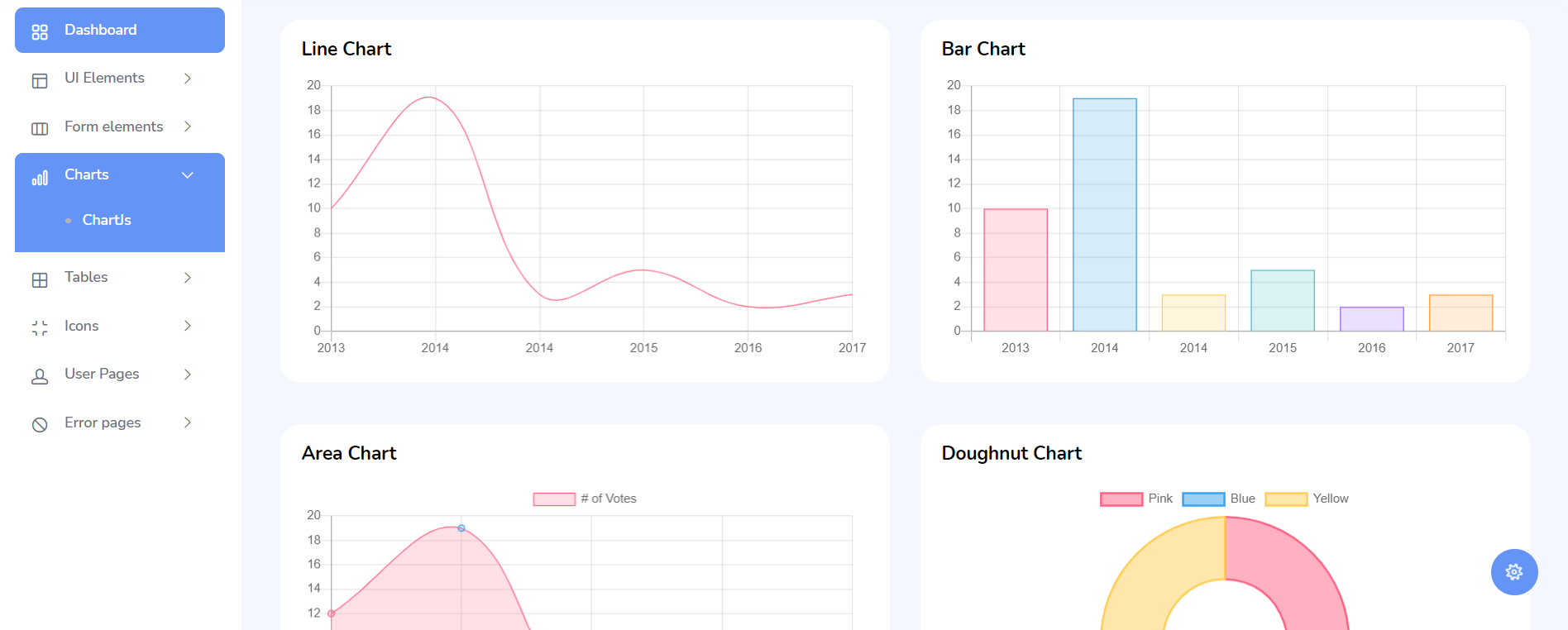Collapse the Charts menu chevron
The width and height of the screenshot is (1568, 630).
(188, 175)
